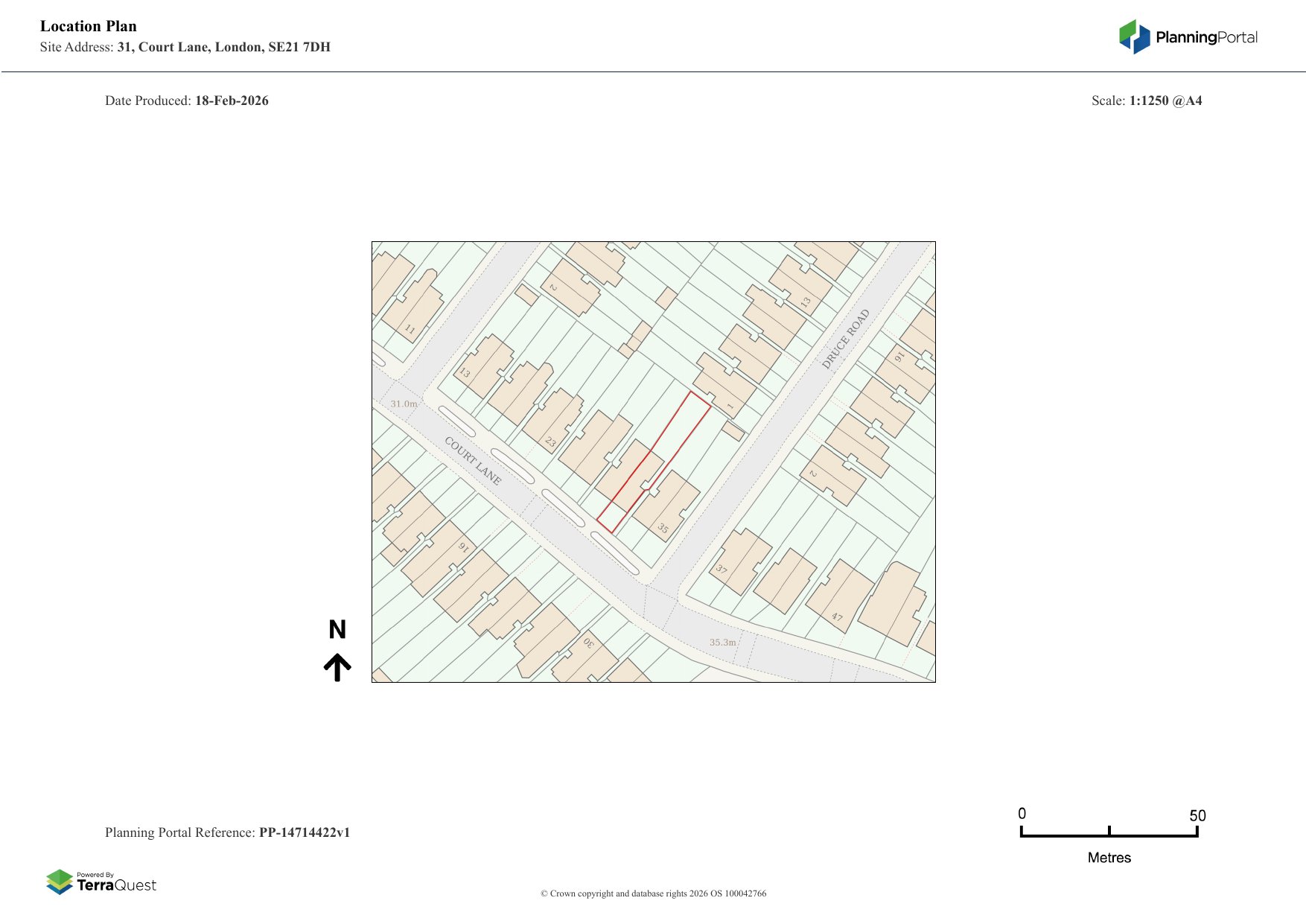
Task: Click the Planning Portal Reference PP-14714422v1
Action: tap(228, 832)
